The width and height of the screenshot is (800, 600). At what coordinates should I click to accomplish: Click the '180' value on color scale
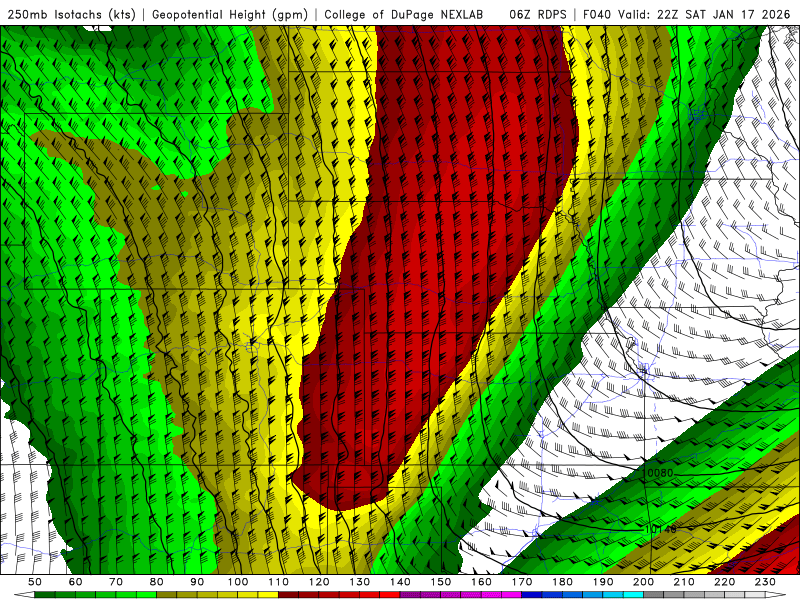tap(562, 582)
